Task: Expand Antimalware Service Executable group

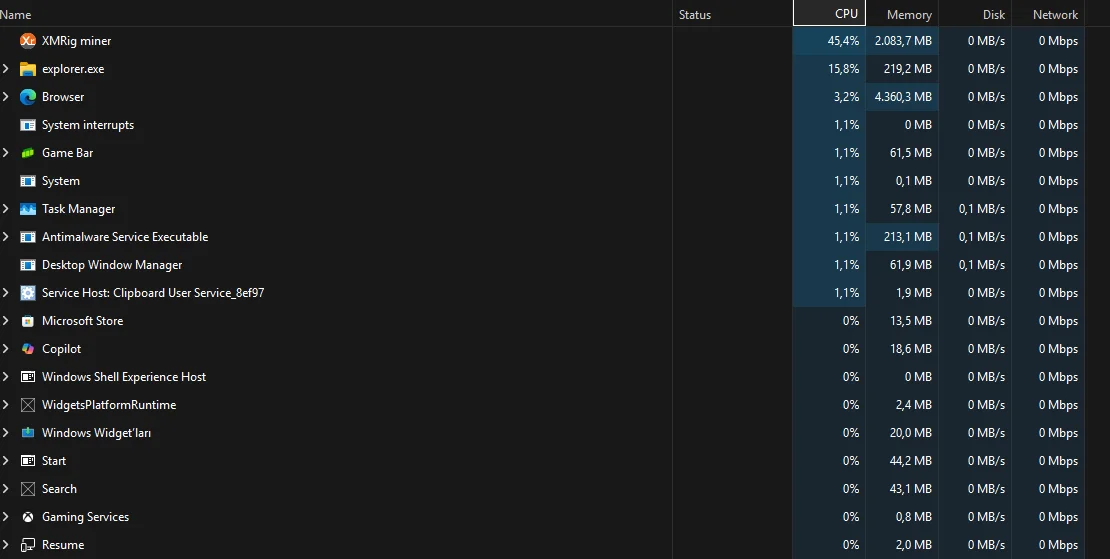Action: click(6, 237)
